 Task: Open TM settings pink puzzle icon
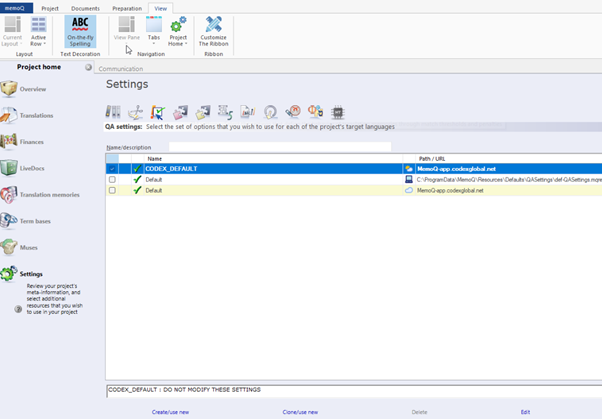point(180,112)
